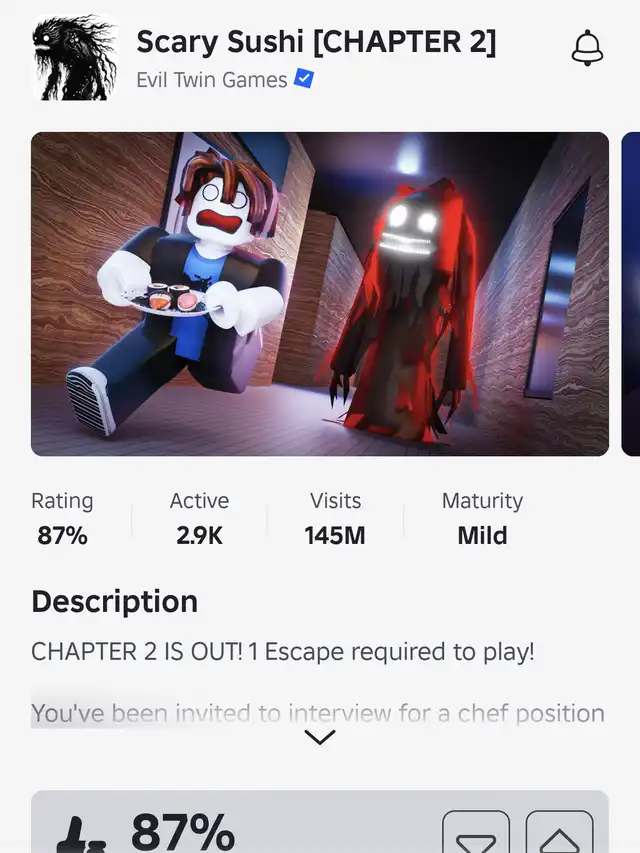Tap the thumbs down vote button
The height and width of the screenshot is (853, 640).
click(x=476, y=832)
